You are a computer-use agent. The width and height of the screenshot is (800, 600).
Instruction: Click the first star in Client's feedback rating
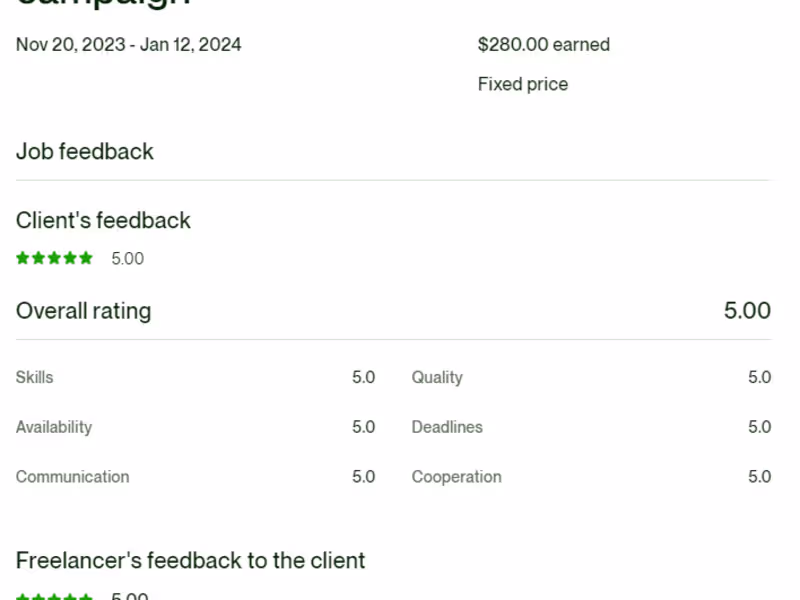(23, 258)
